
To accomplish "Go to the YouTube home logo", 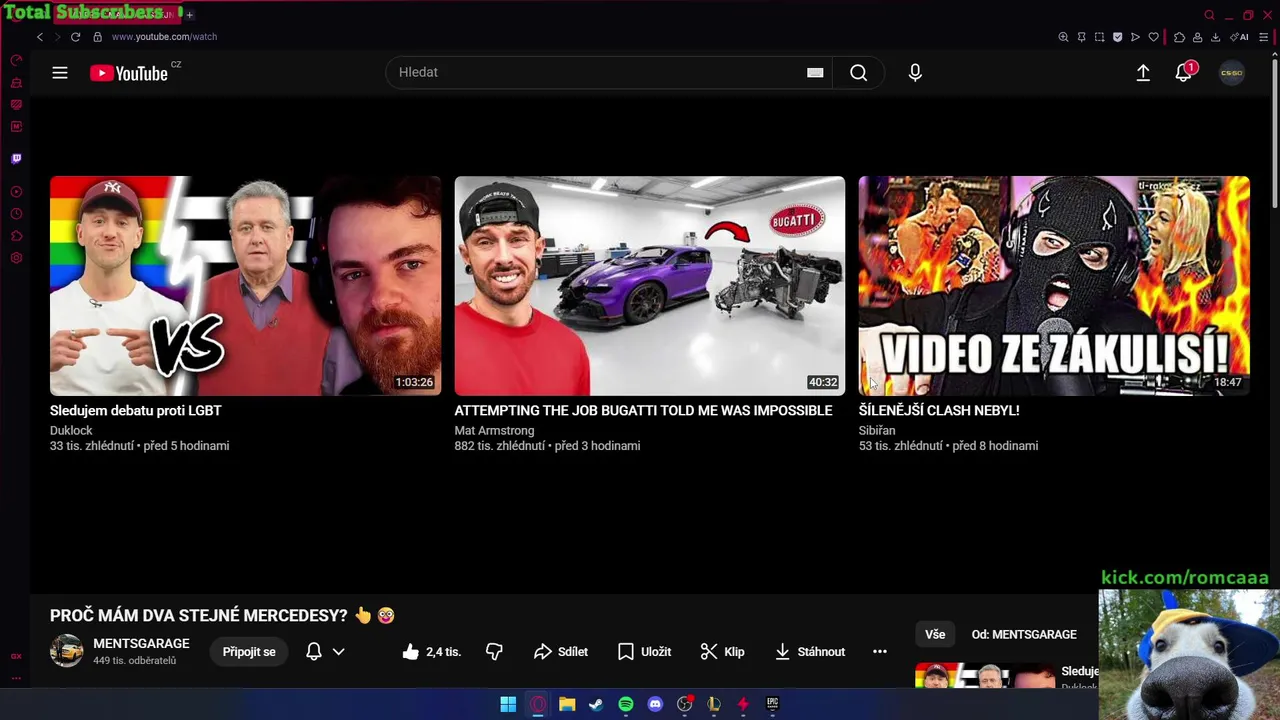I will tap(129, 73).
